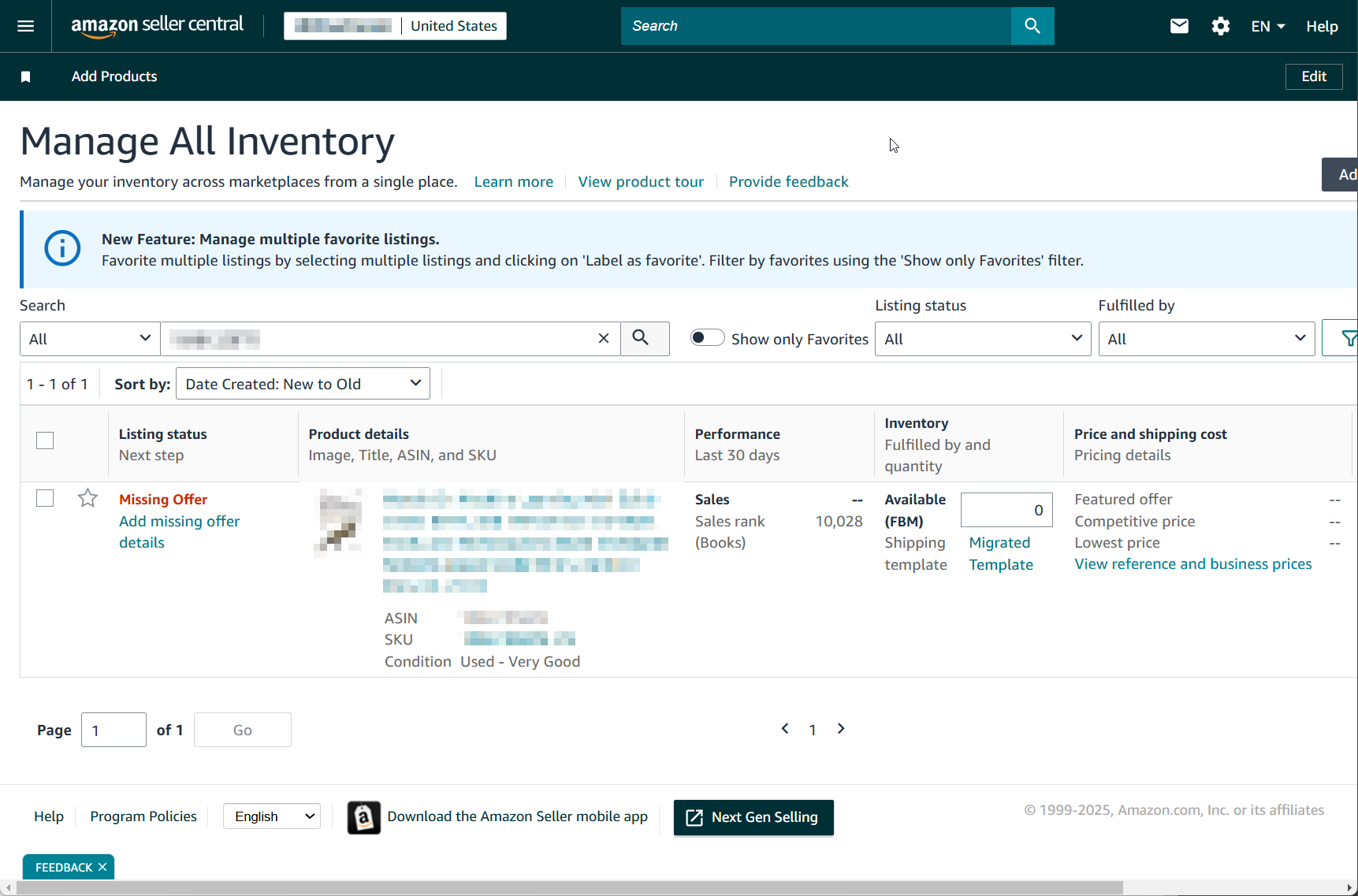Click Help in the top bar
The image size is (1358, 896).
point(1322,26)
